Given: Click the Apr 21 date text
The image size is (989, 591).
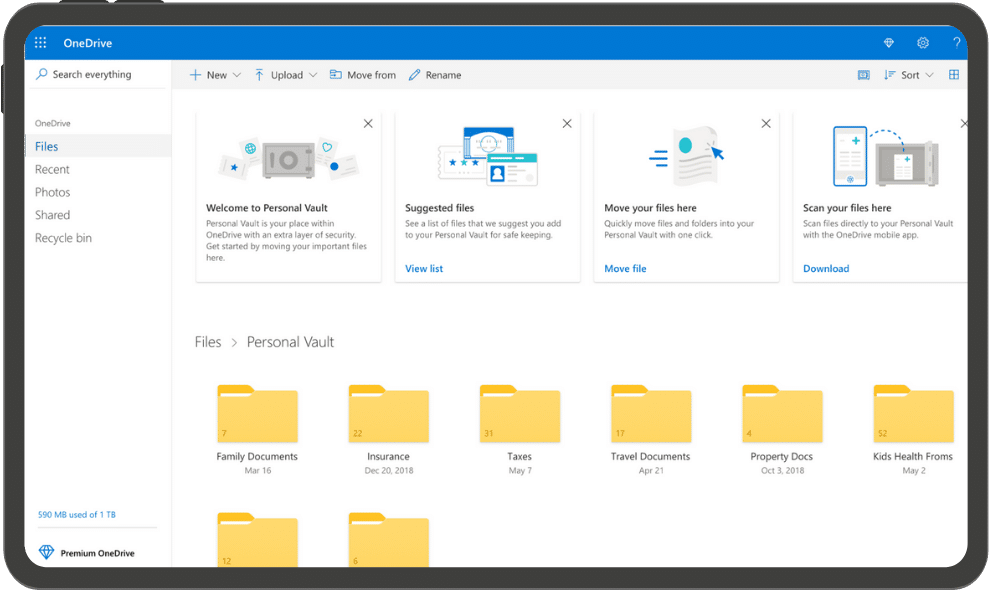Looking at the screenshot, I should (x=651, y=471).
